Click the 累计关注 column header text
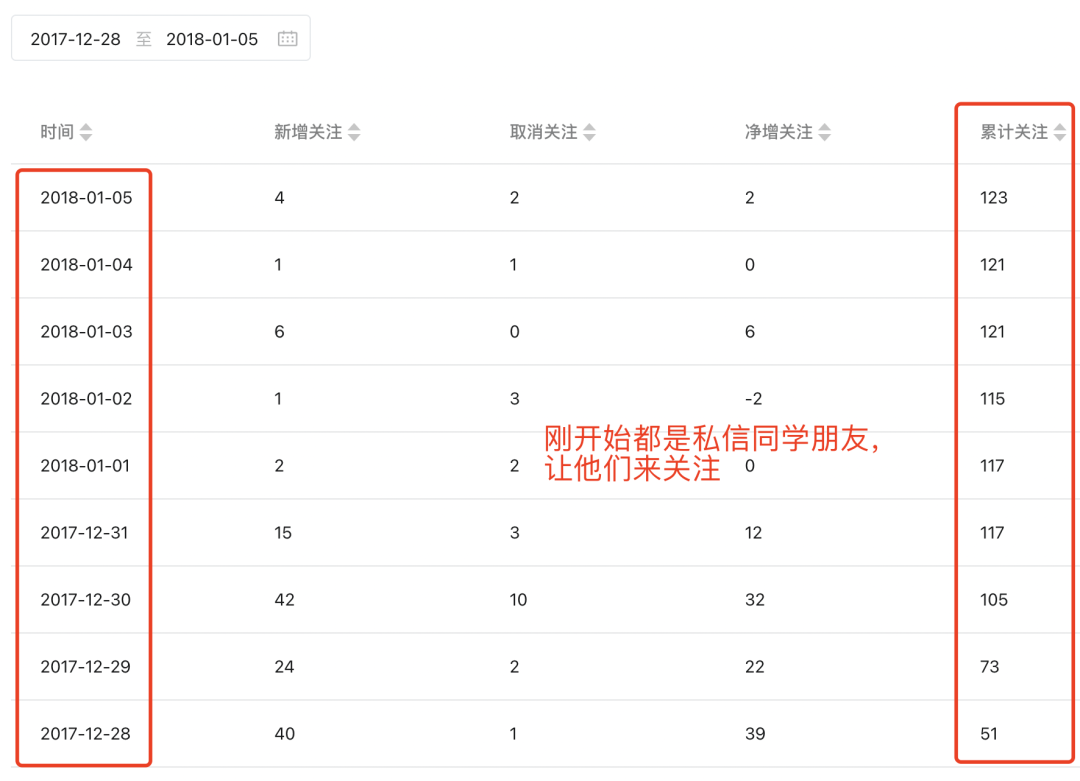 coord(1014,132)
